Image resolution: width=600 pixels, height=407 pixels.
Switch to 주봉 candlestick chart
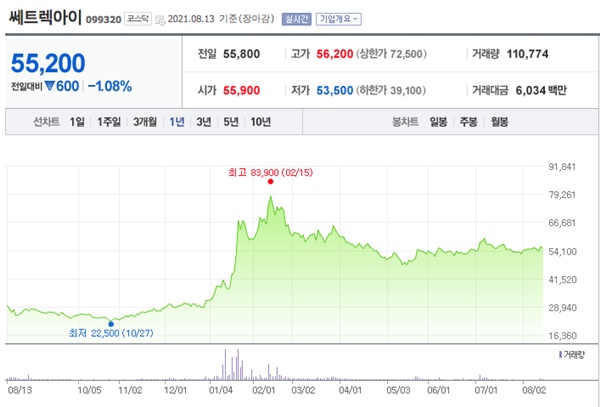click(468, 122)
